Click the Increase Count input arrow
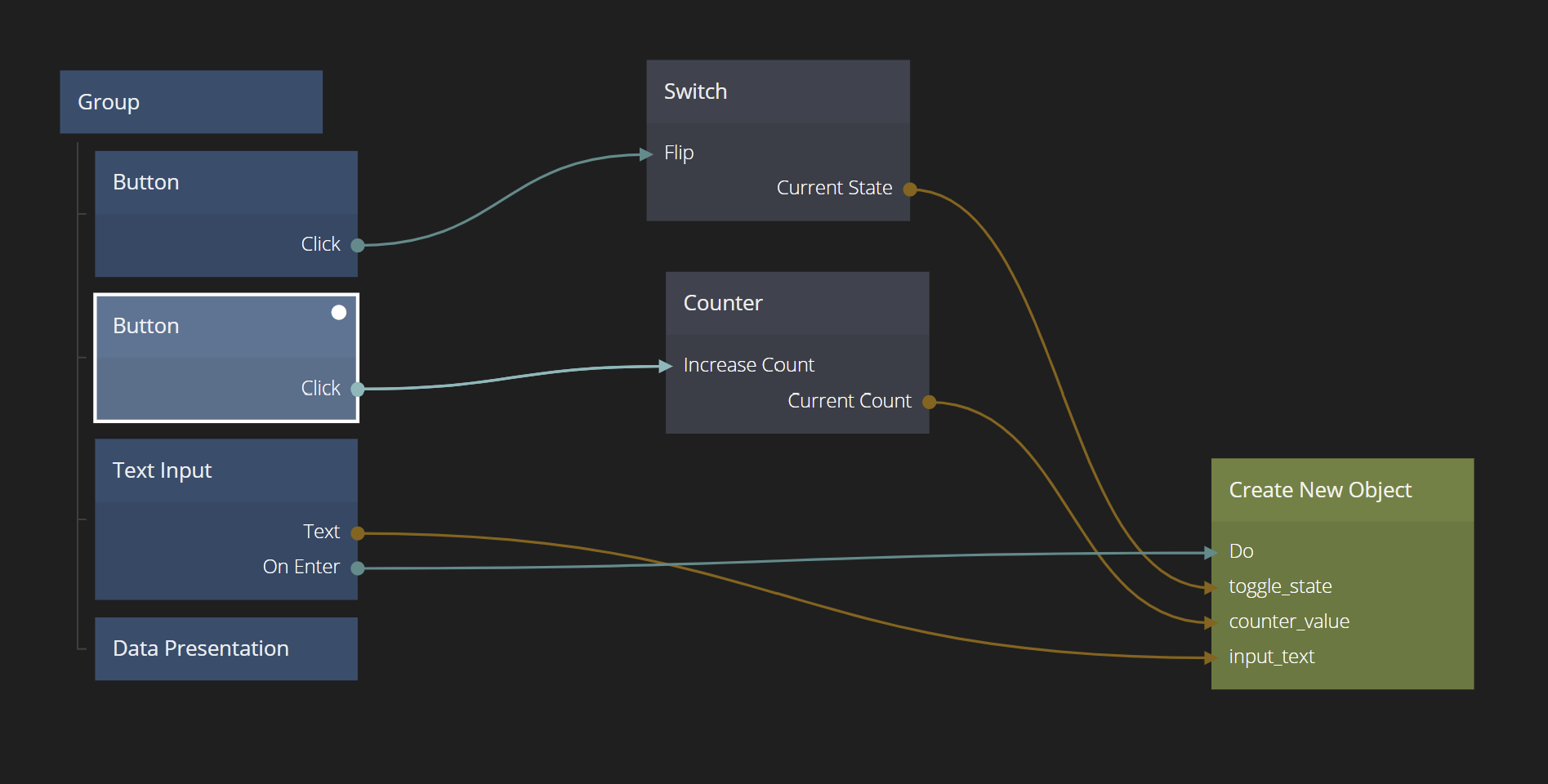 [666, 367]
